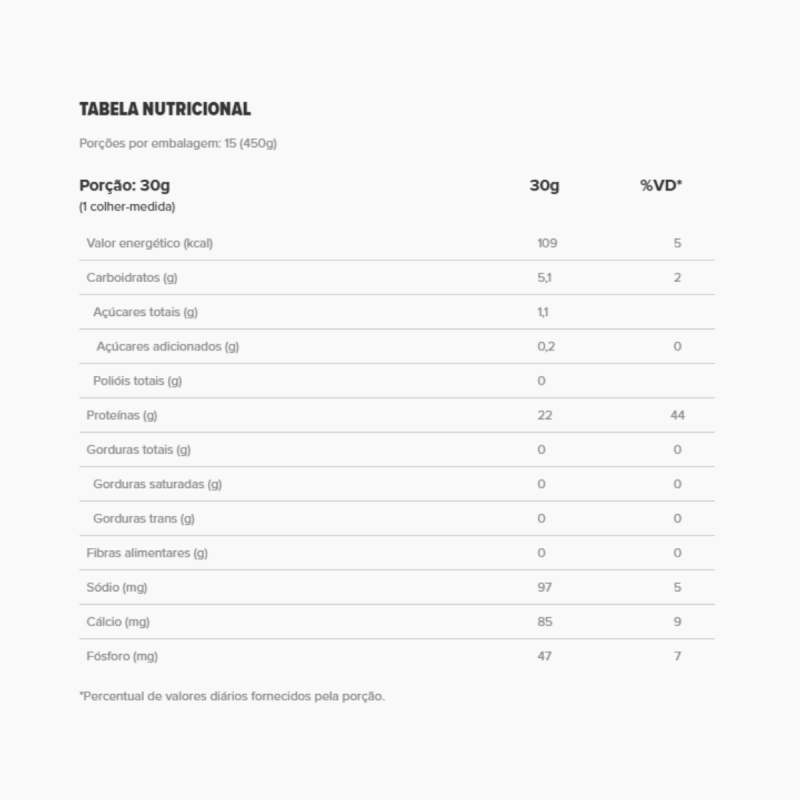The width and height of the screenshot is (800, 800).
Task: Click the Porção: 30g label
Action: (125, 185)
